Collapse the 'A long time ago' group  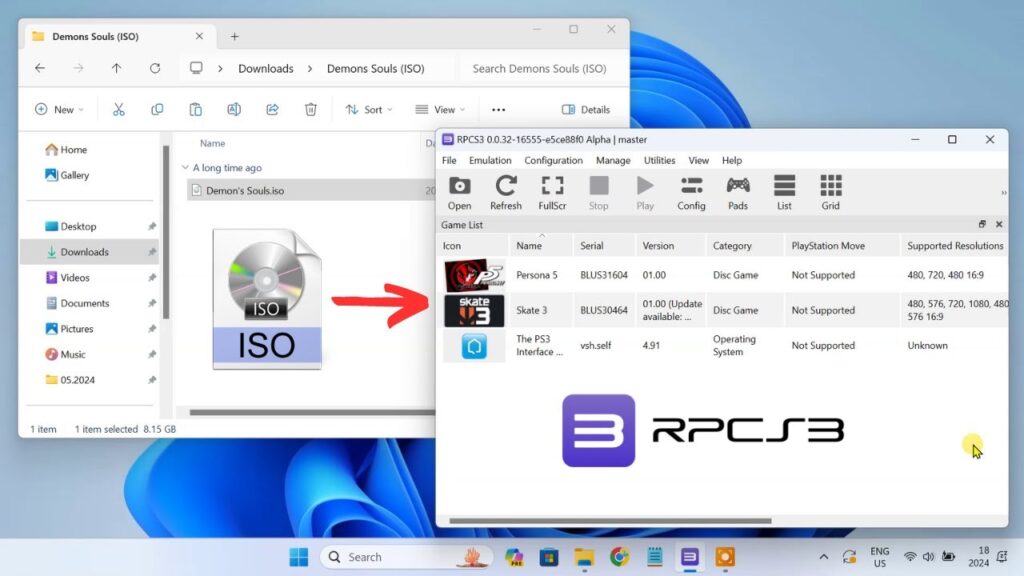click(x=185, y=168)
